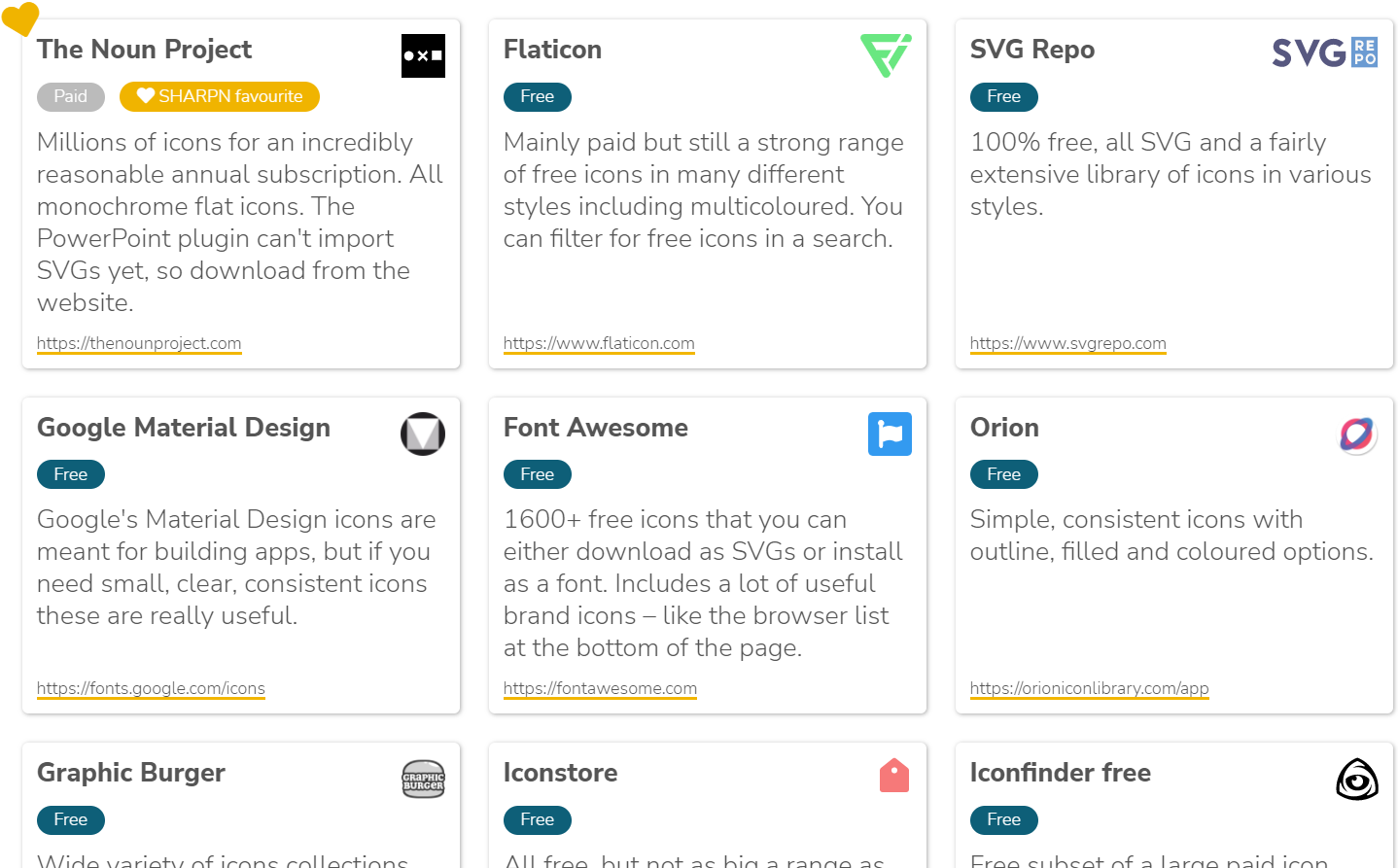1398x868 pixels.
Task: Click The Noun Project heading
Action: [x=144, y=50]
